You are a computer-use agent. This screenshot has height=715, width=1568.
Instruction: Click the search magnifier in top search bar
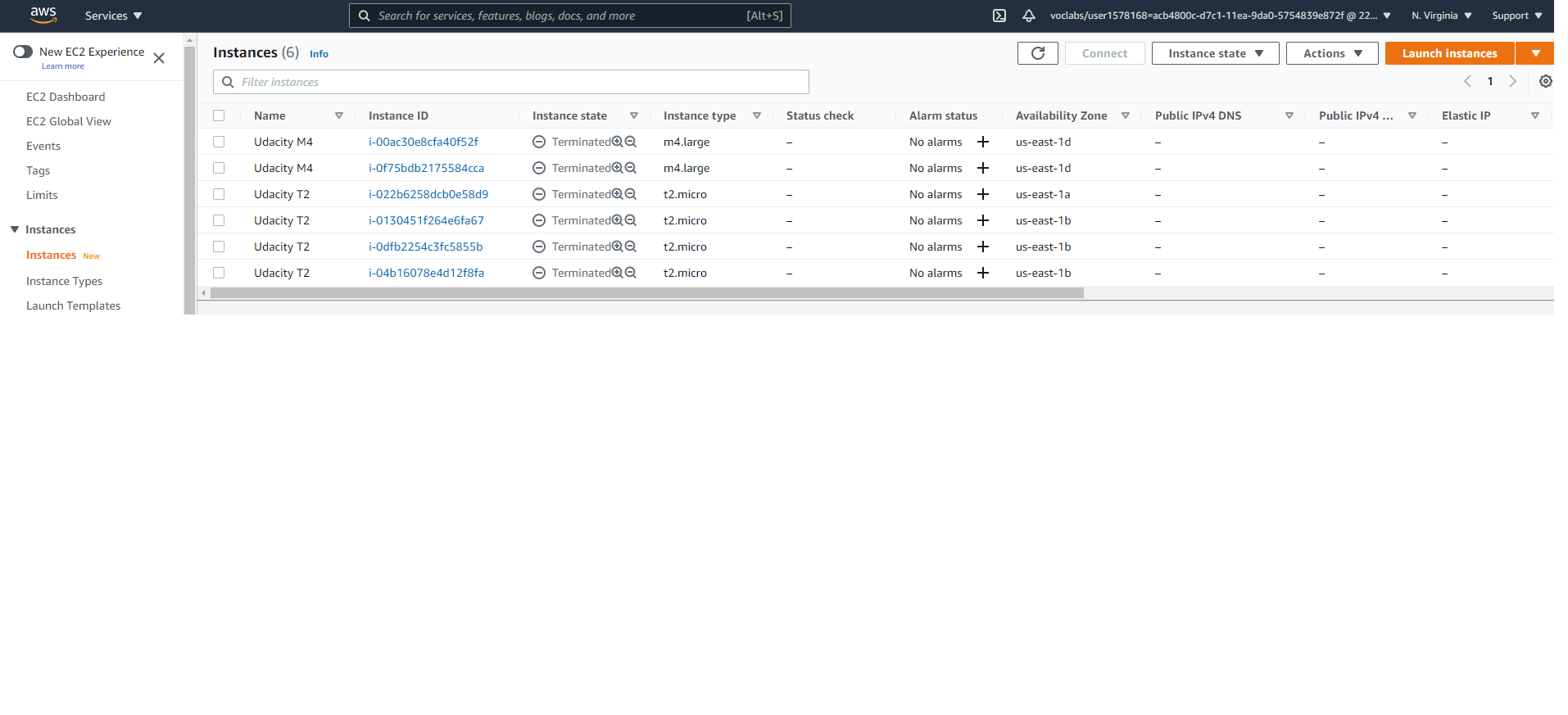[x=365, y=16]
